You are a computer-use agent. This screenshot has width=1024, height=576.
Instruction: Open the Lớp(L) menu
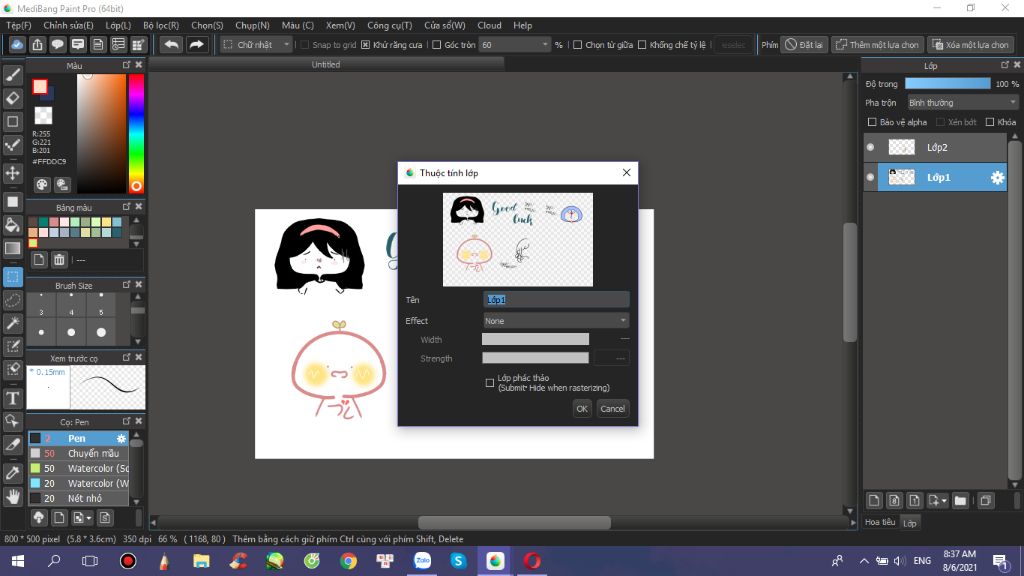click(118, 25)
